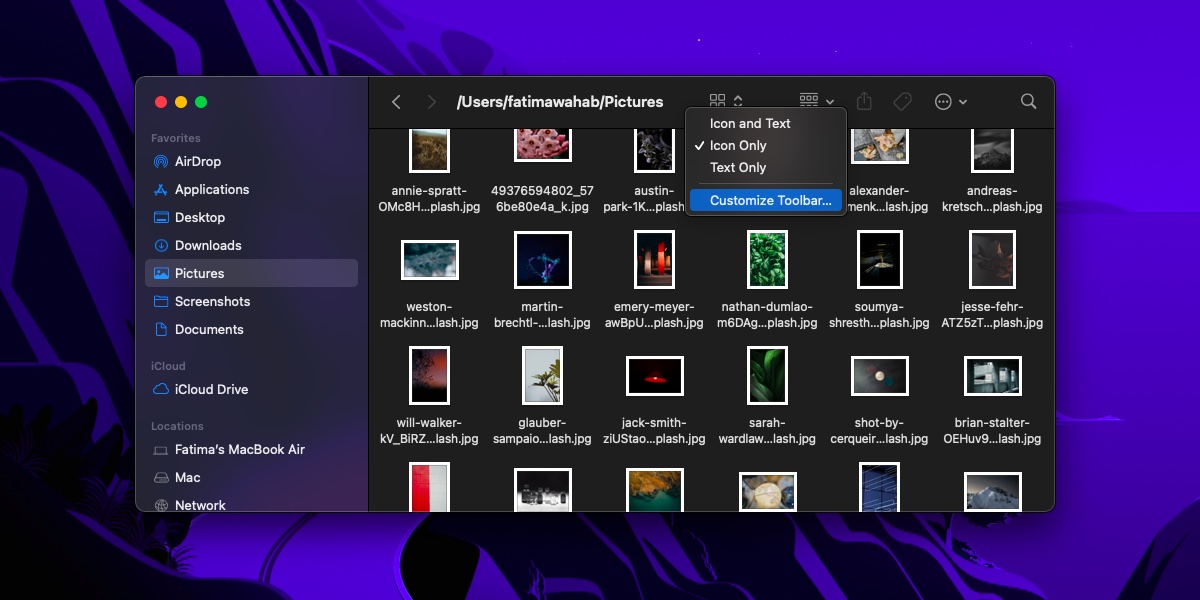The width and height of the screenshot is (1200, 600).
Task: Select the weston-mackinn image thumbnail
Action: click(429, 260)
